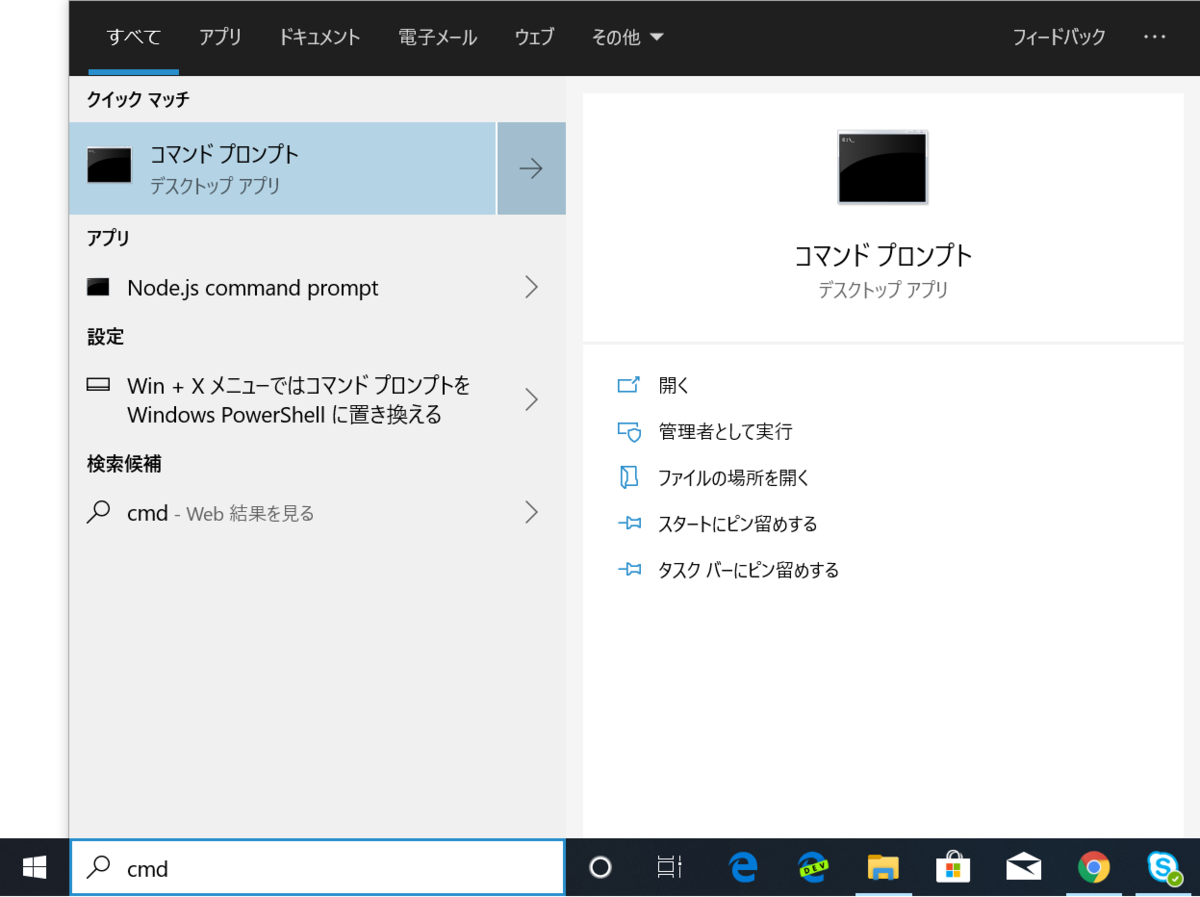Expand the arrow beside コマンド プロンプト result
This screenshot has width=1200, height=897.
531,168
